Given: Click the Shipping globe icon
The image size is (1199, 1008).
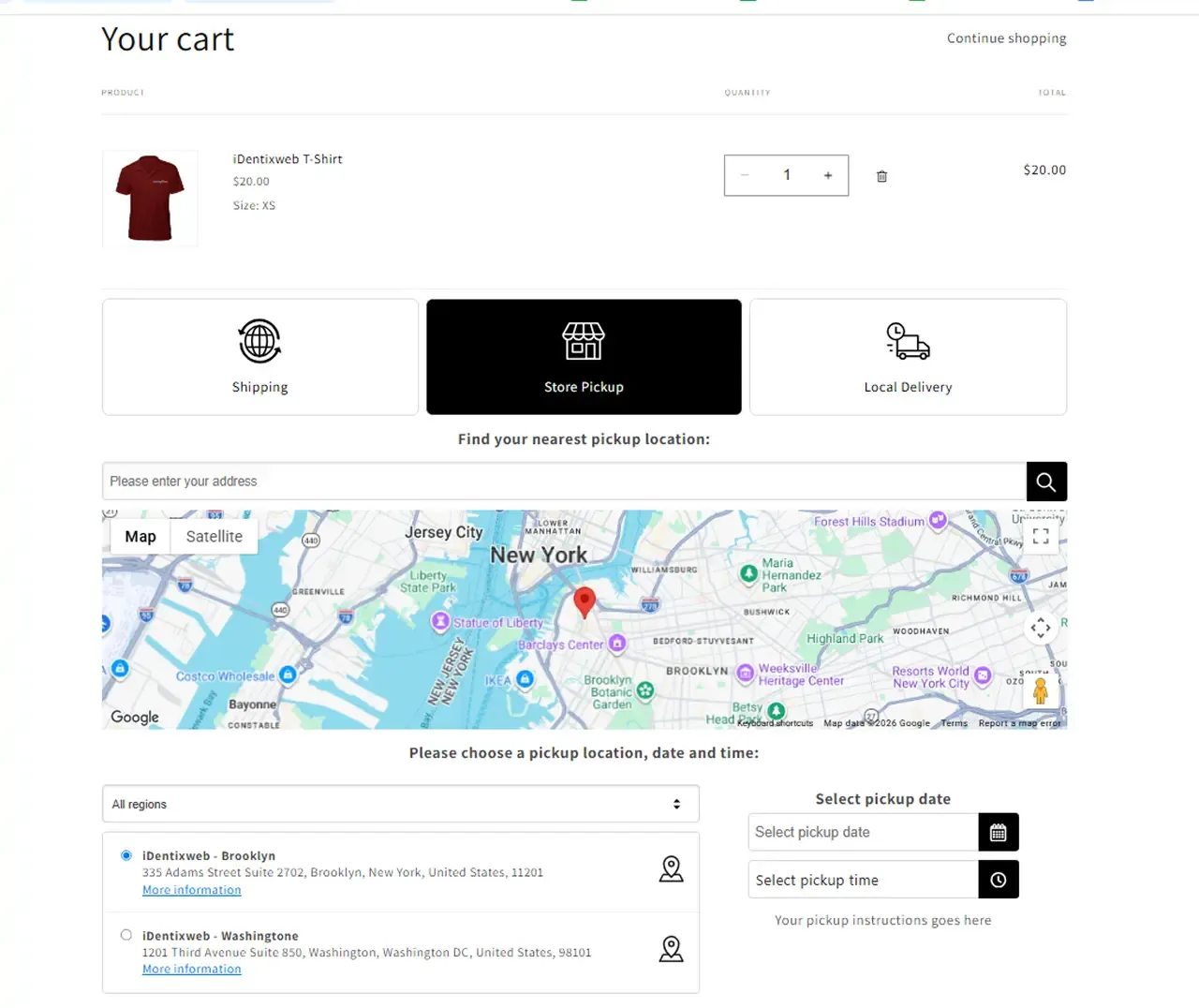Looking at the screenshot, I should pos(259,341).
